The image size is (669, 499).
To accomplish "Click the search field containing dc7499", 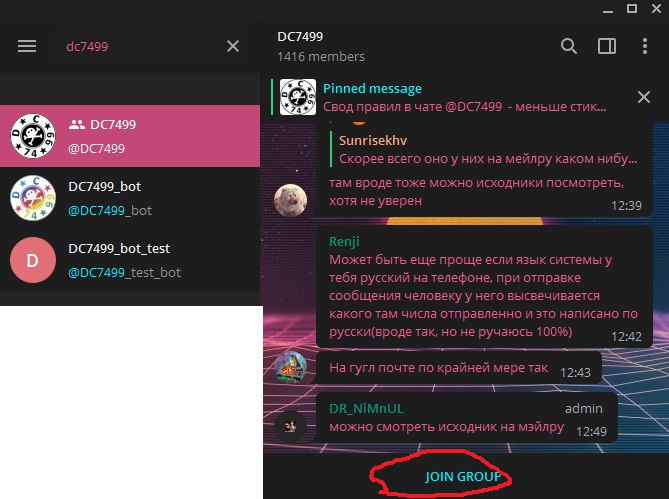I will coord(141,46).
